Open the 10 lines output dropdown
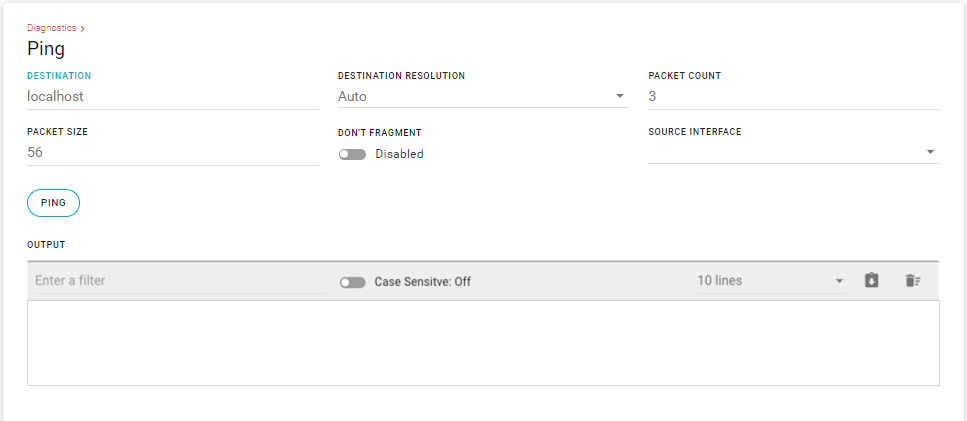967x421 pixels. click(x=772, y=281)
